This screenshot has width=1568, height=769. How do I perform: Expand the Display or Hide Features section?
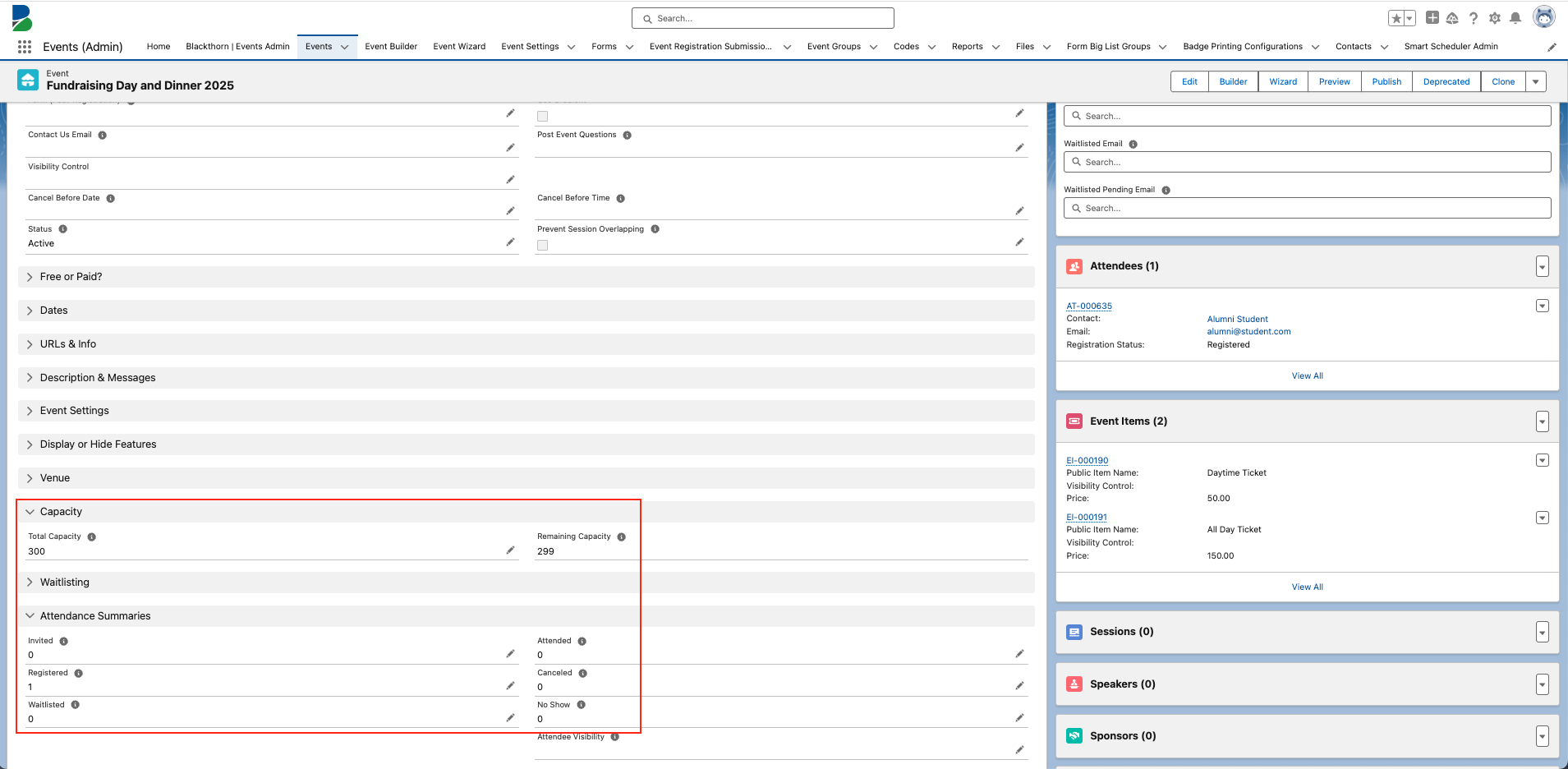526,444
